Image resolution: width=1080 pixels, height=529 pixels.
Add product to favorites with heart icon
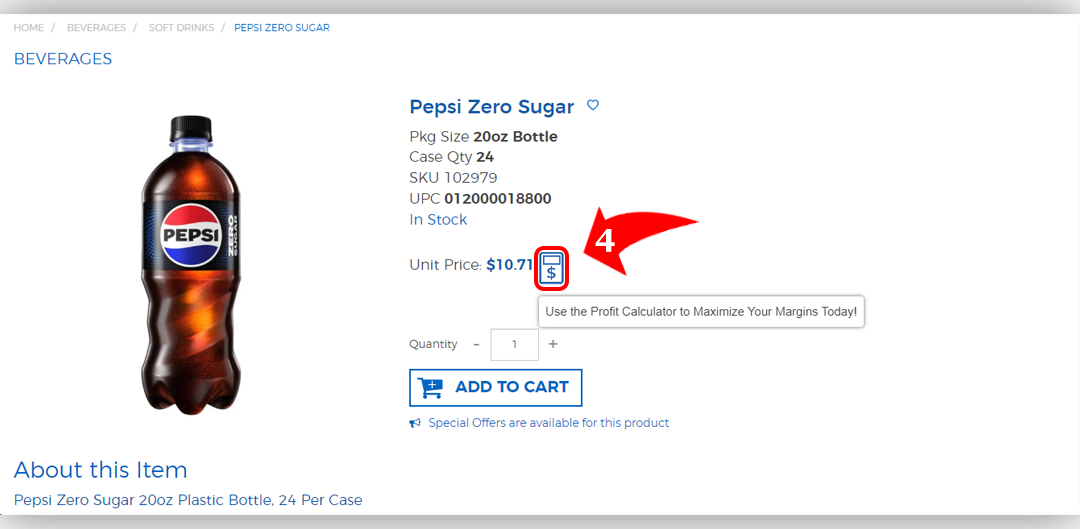coord(593,105)
